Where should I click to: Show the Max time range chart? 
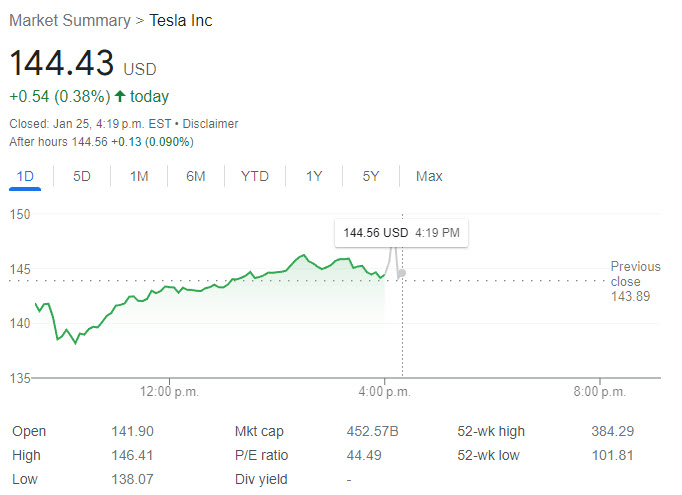click(429, 176)
